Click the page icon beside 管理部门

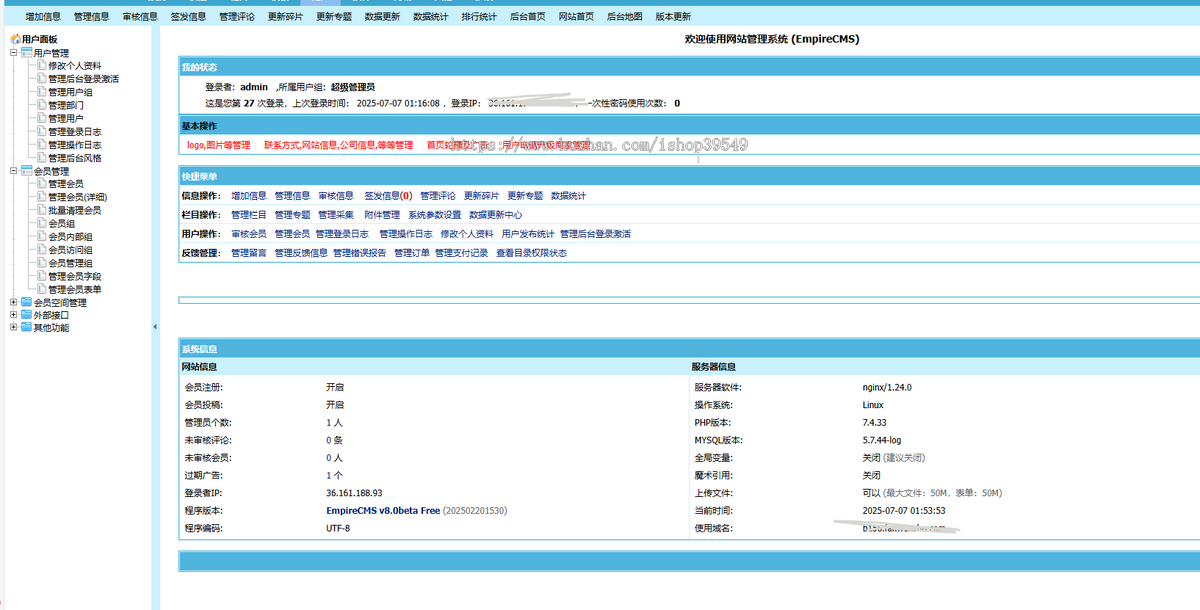[41, 105]
